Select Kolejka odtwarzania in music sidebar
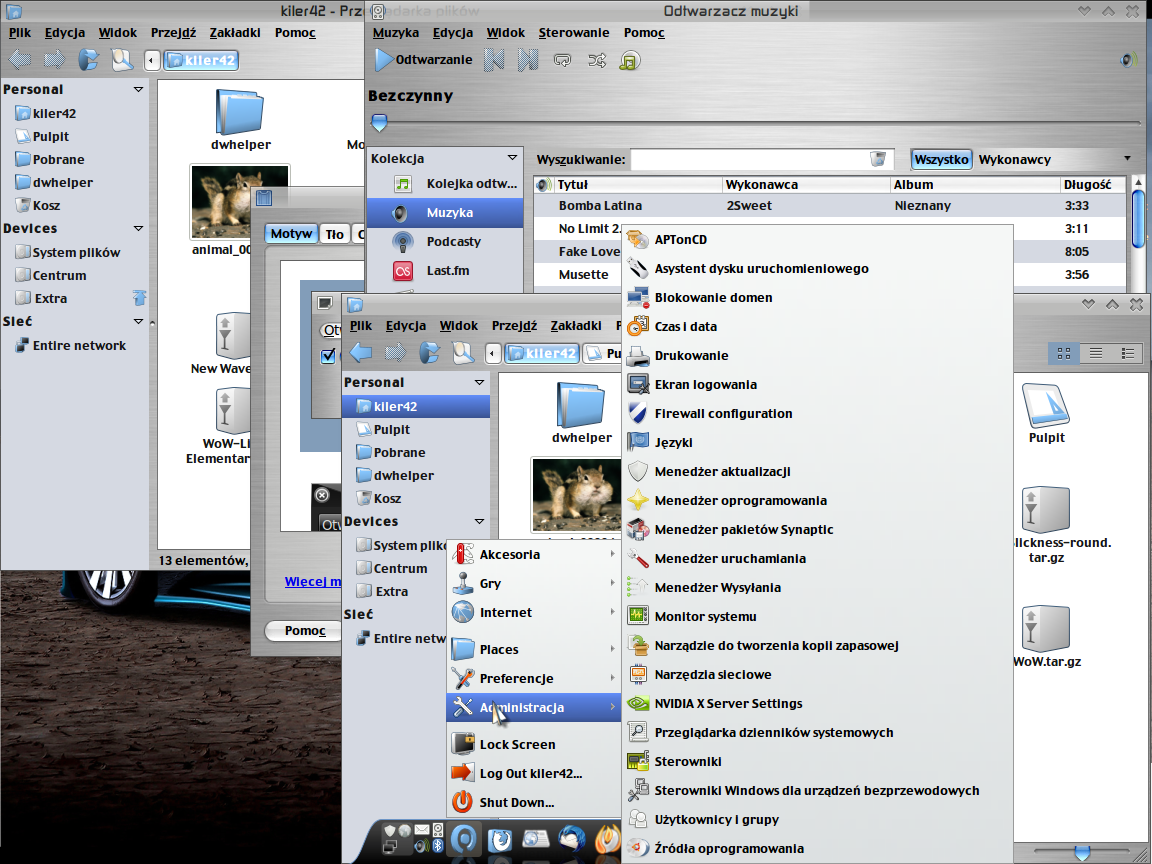 click(444, 184)
